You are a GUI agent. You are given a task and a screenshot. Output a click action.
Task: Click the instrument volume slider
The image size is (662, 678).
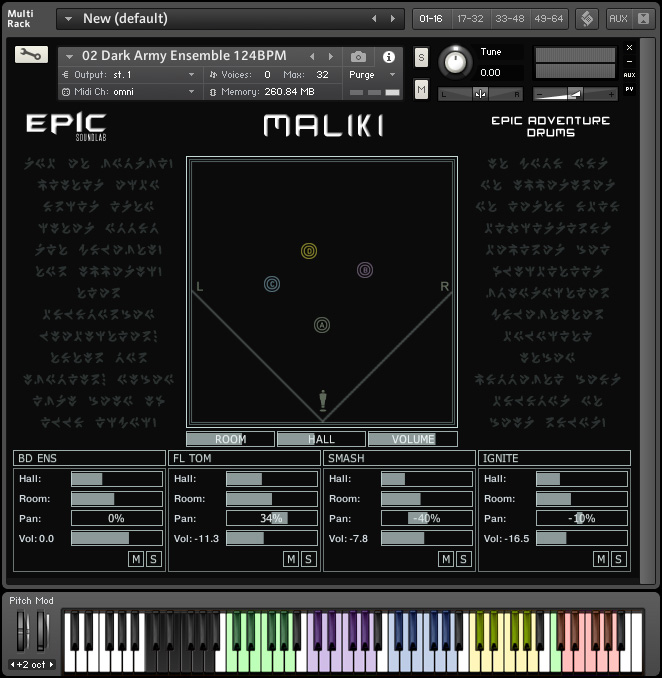click(x=576, y=94)
